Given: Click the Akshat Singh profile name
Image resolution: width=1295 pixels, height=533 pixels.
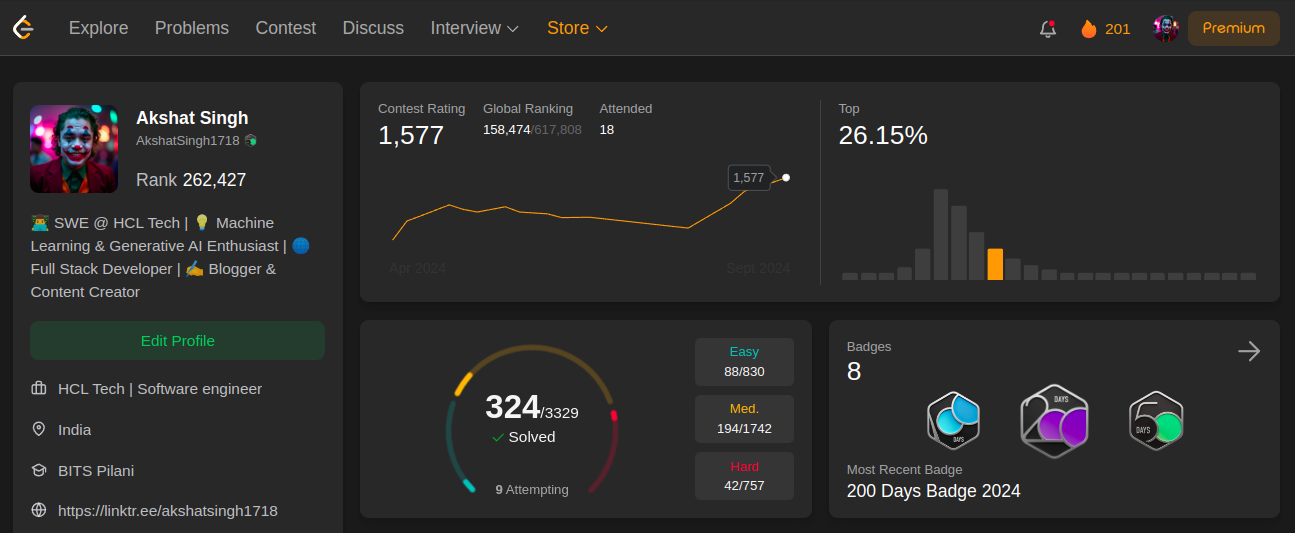Looking at the screenshot, I should tap(192, 118).
